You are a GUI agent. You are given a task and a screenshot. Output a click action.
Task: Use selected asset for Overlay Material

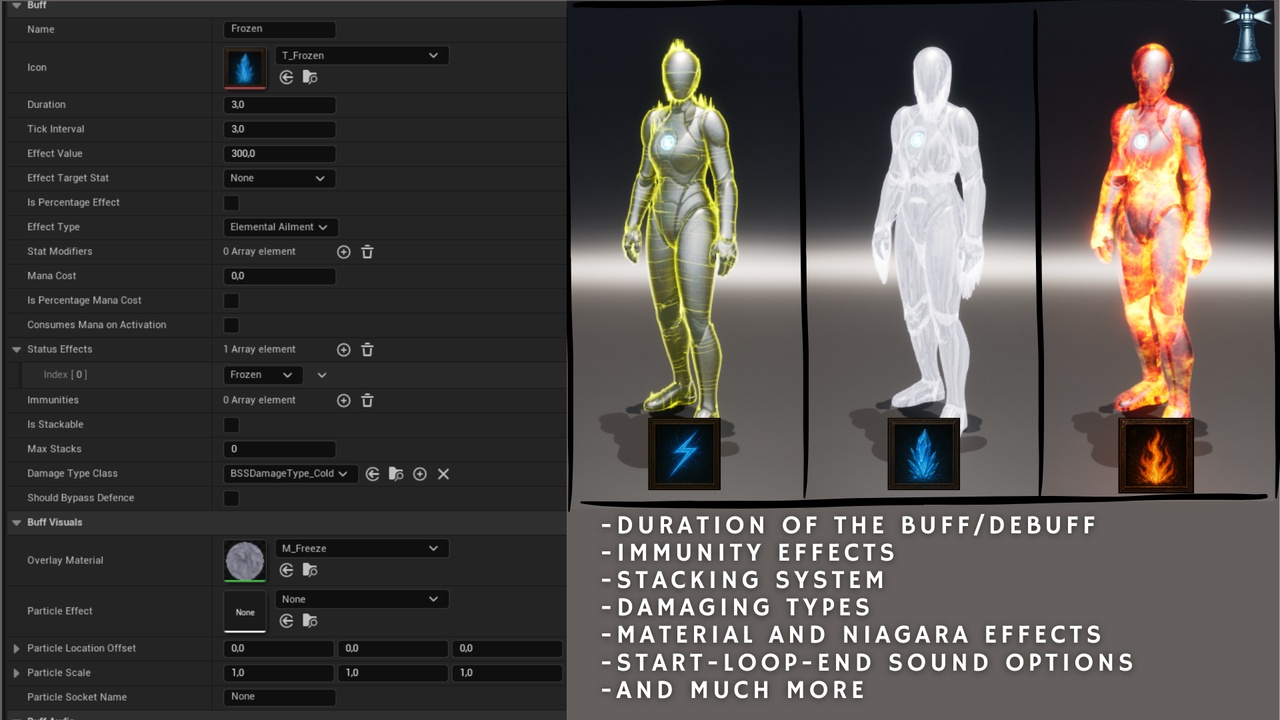[x=286, y=570]
